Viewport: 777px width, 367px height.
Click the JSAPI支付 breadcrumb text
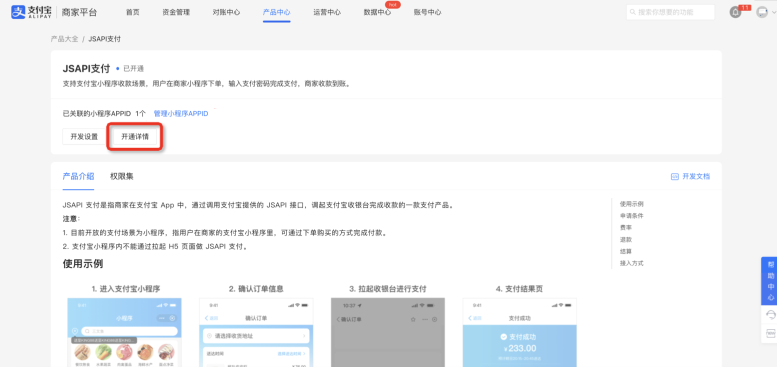coord(104,39)
